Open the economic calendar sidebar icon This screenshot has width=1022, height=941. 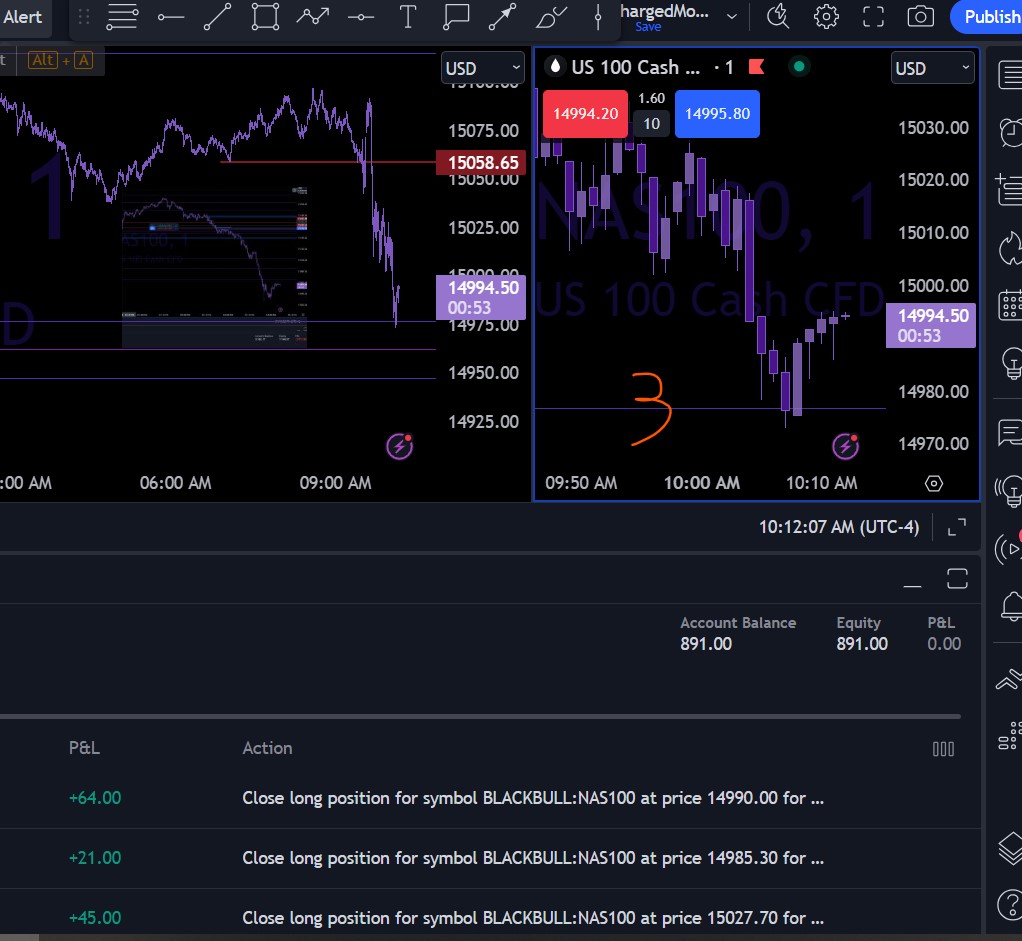point(1009,304)
